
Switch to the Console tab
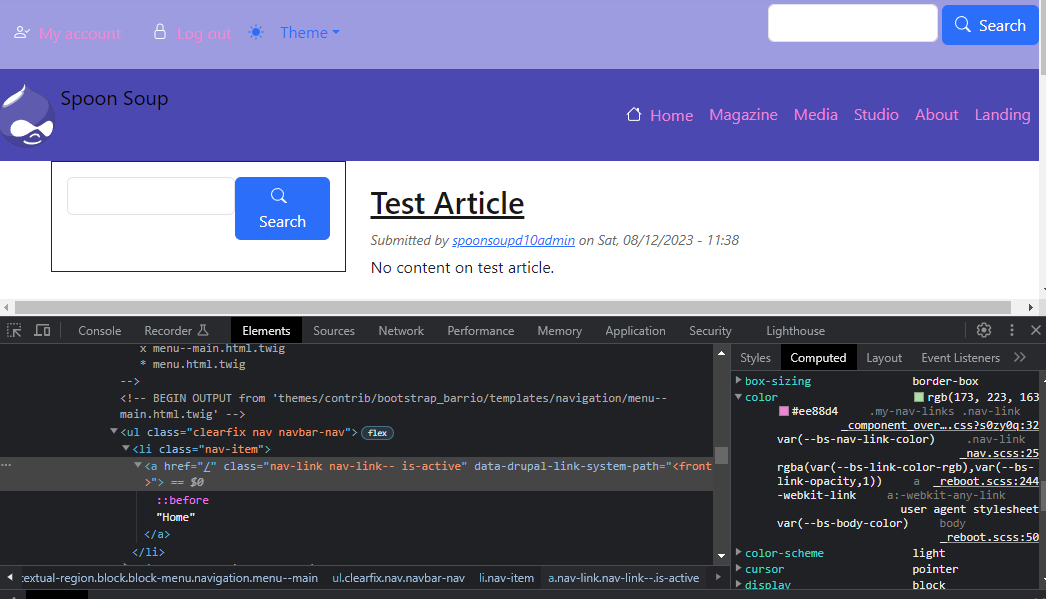99,330
